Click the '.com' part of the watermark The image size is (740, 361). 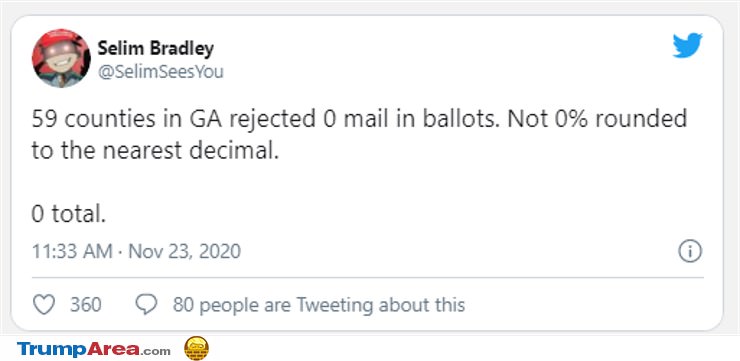(x=156, y=351)
